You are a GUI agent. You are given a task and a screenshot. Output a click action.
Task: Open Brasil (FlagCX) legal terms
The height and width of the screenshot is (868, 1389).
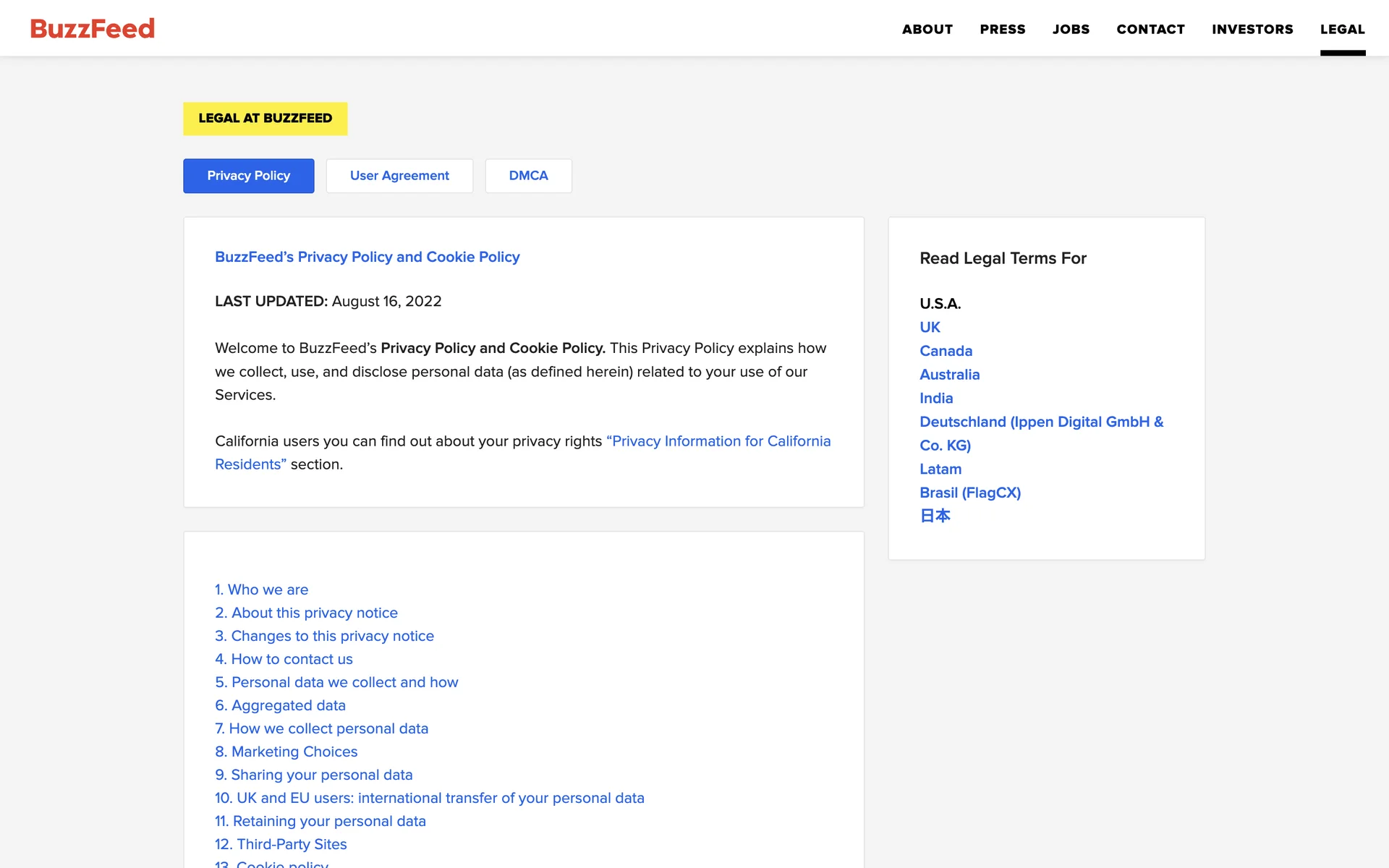coord(969,493)
